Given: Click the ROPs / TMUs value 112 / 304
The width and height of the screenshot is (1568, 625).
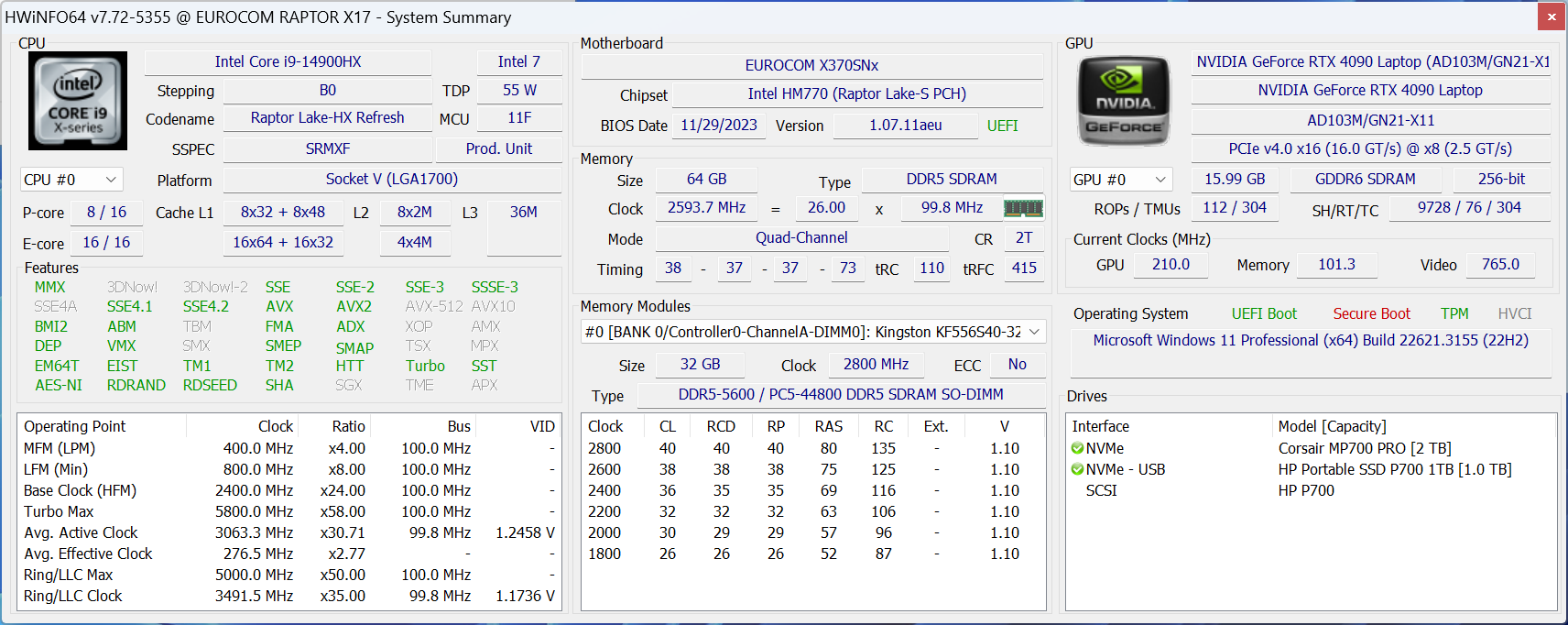Looking at the screenshot, I should [x=1235, y=207].
